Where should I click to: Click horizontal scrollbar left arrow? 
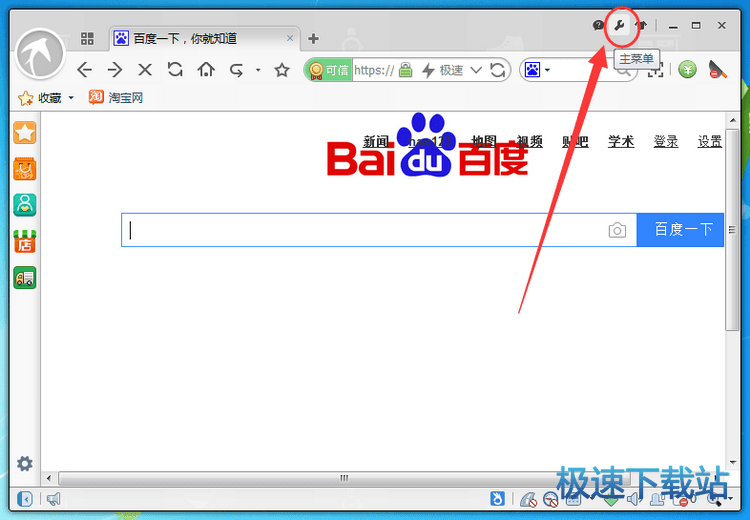[x=49, y=478]
